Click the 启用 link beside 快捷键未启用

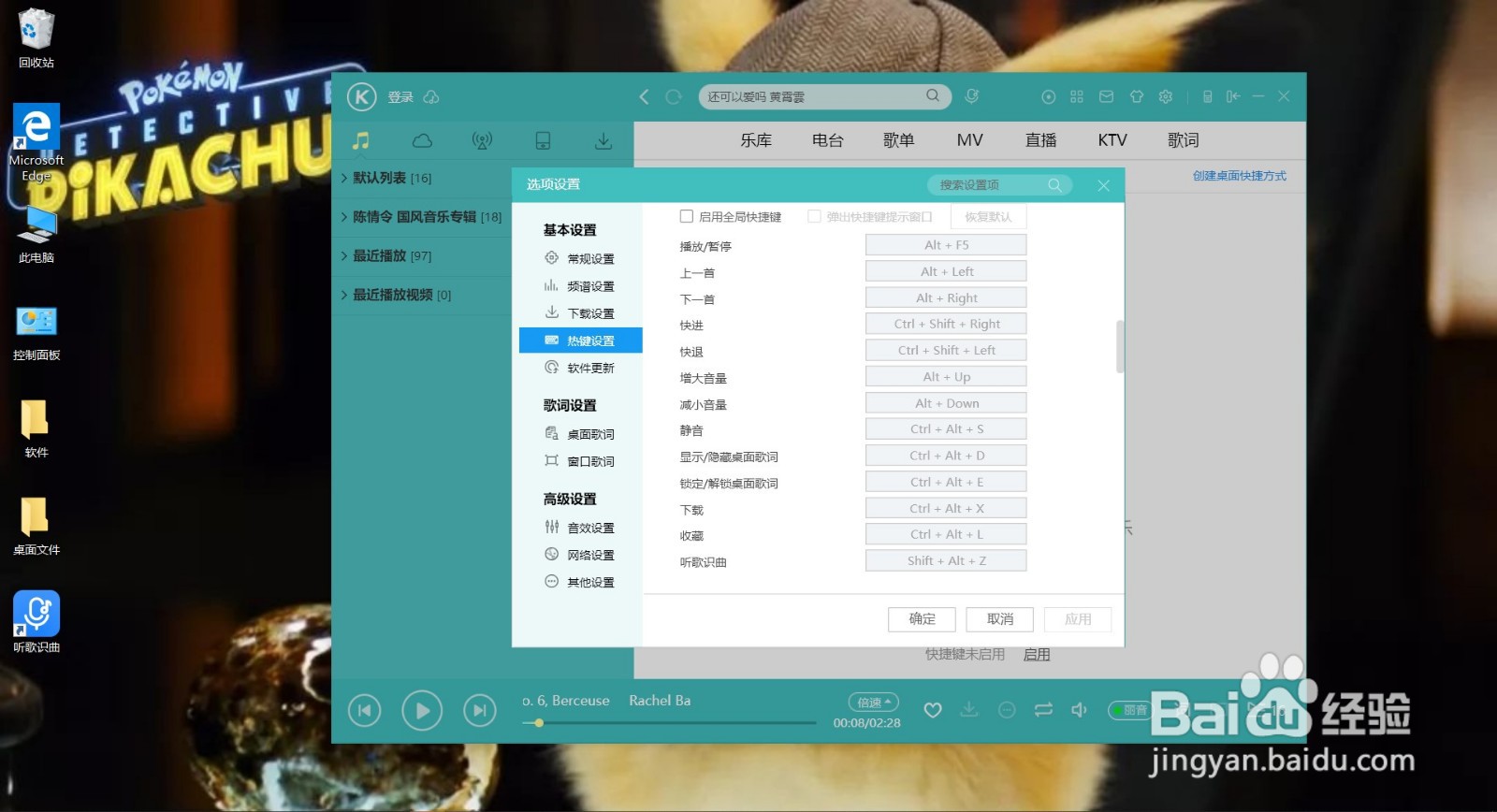1037,655
